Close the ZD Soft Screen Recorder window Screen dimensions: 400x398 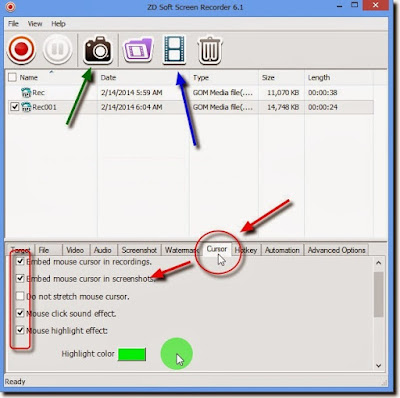376,5
